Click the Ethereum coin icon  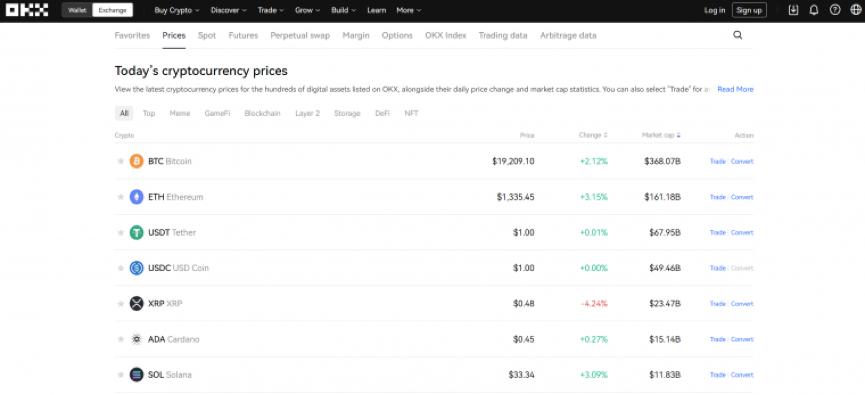tap(136, 197)
